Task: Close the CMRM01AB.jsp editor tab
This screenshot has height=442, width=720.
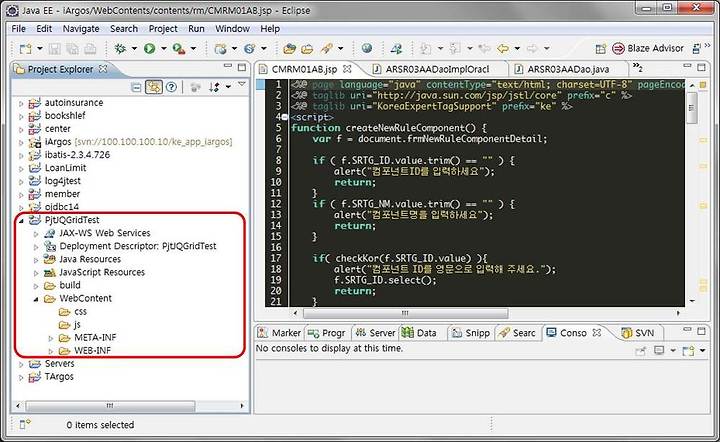Action: click(x=347, y=69)
